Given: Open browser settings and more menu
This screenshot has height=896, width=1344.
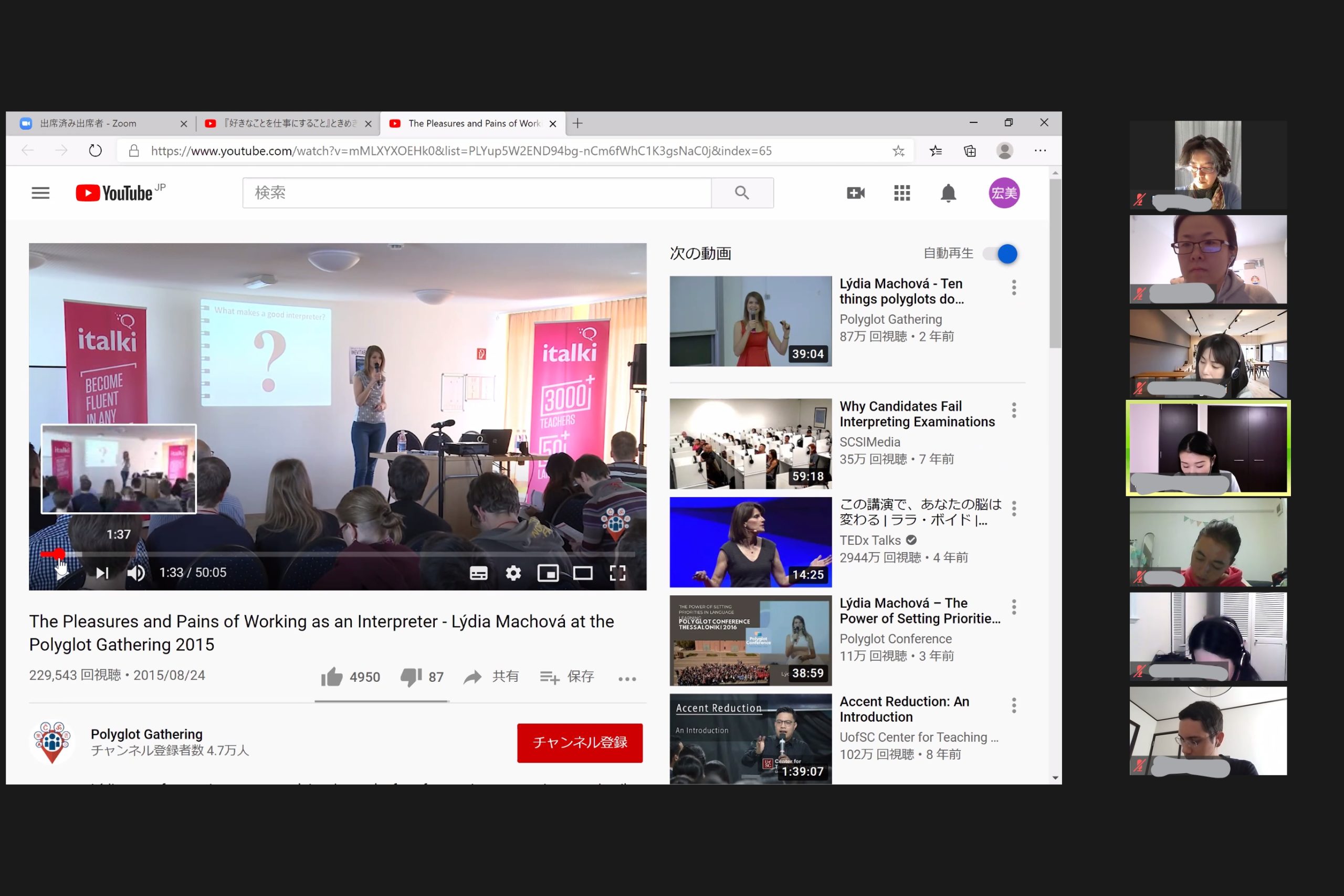Looking at the screenshot, I should (x=1040, y=151).
